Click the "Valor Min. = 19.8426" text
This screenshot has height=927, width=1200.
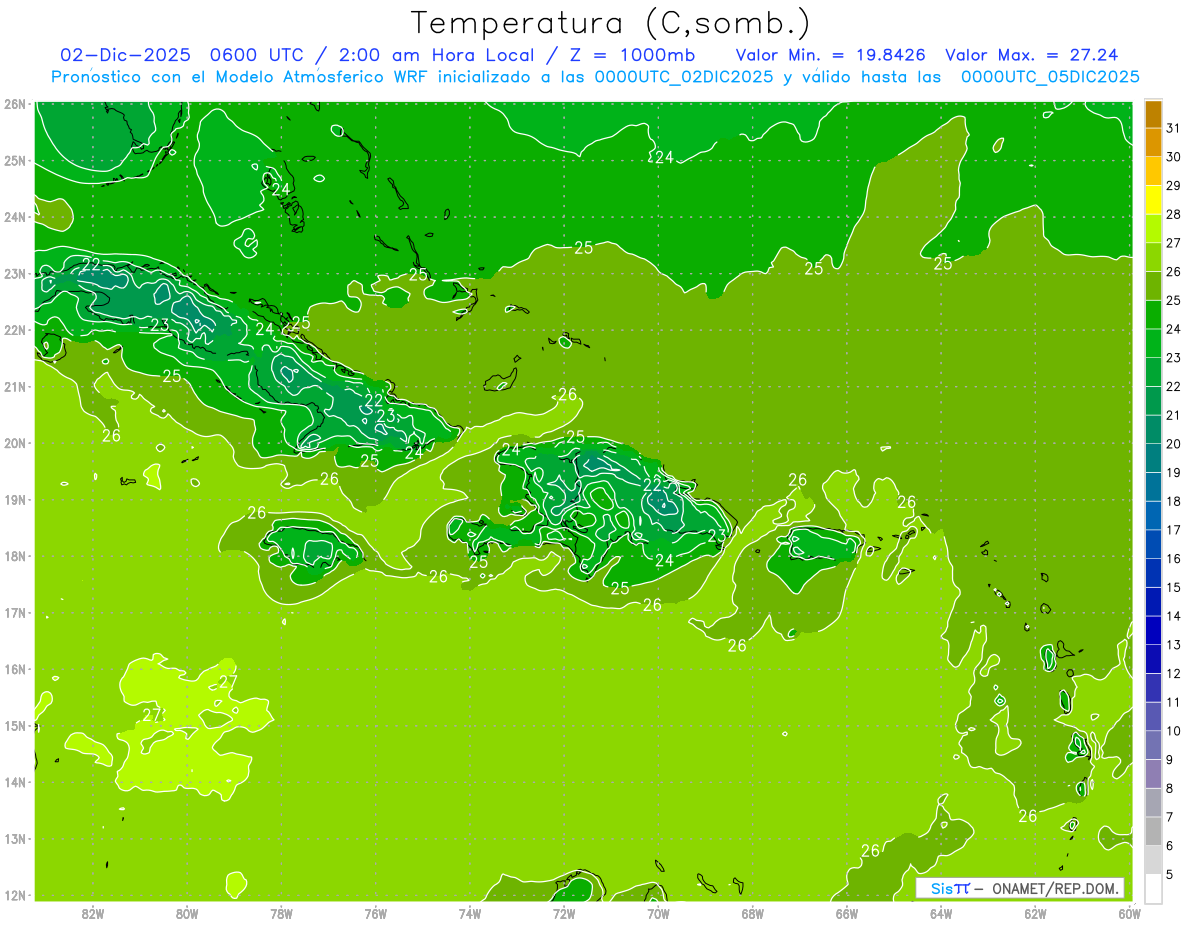pyautogui.click(x=832, y=55)
